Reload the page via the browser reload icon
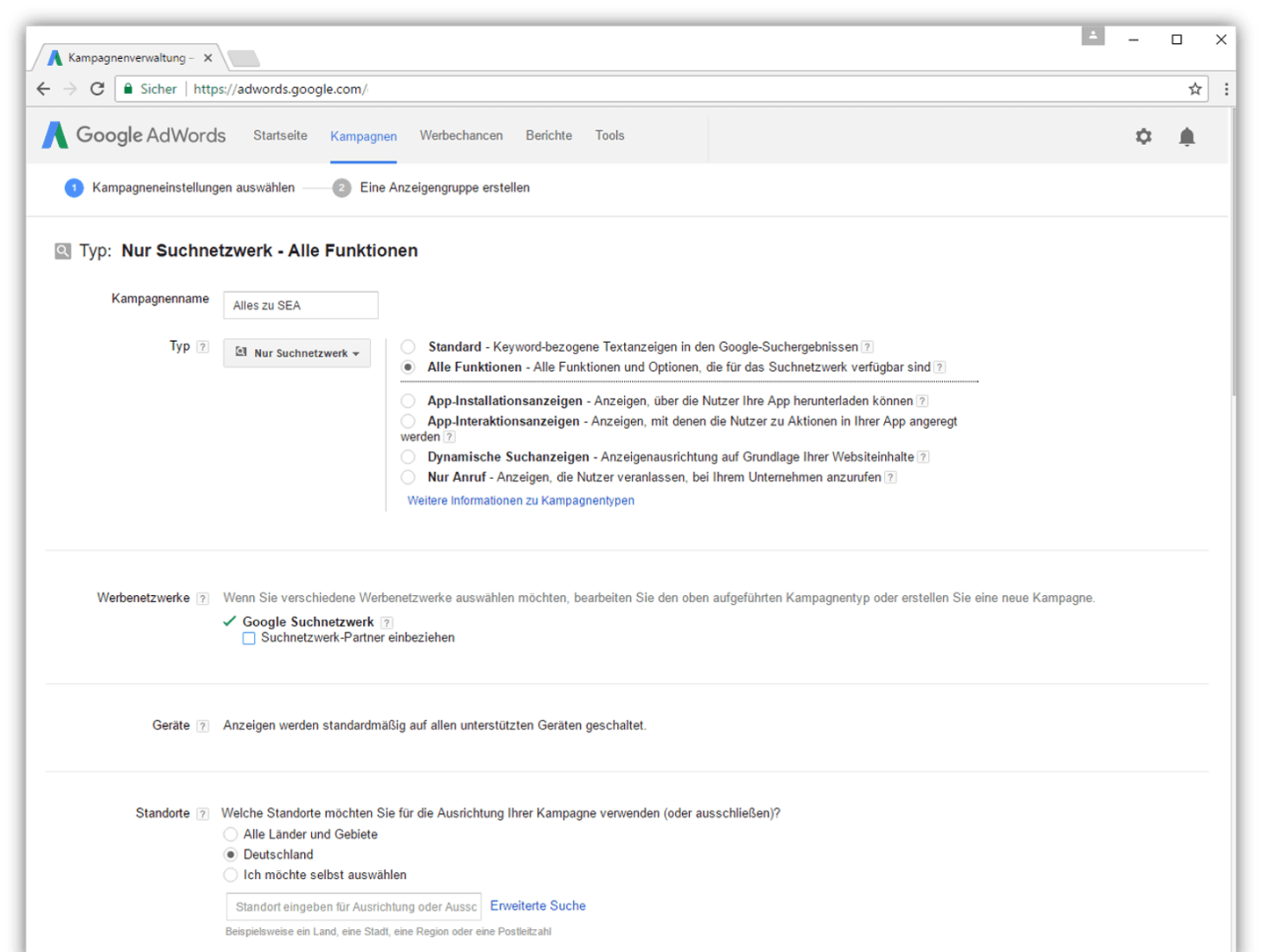 (x=97, y=89)
